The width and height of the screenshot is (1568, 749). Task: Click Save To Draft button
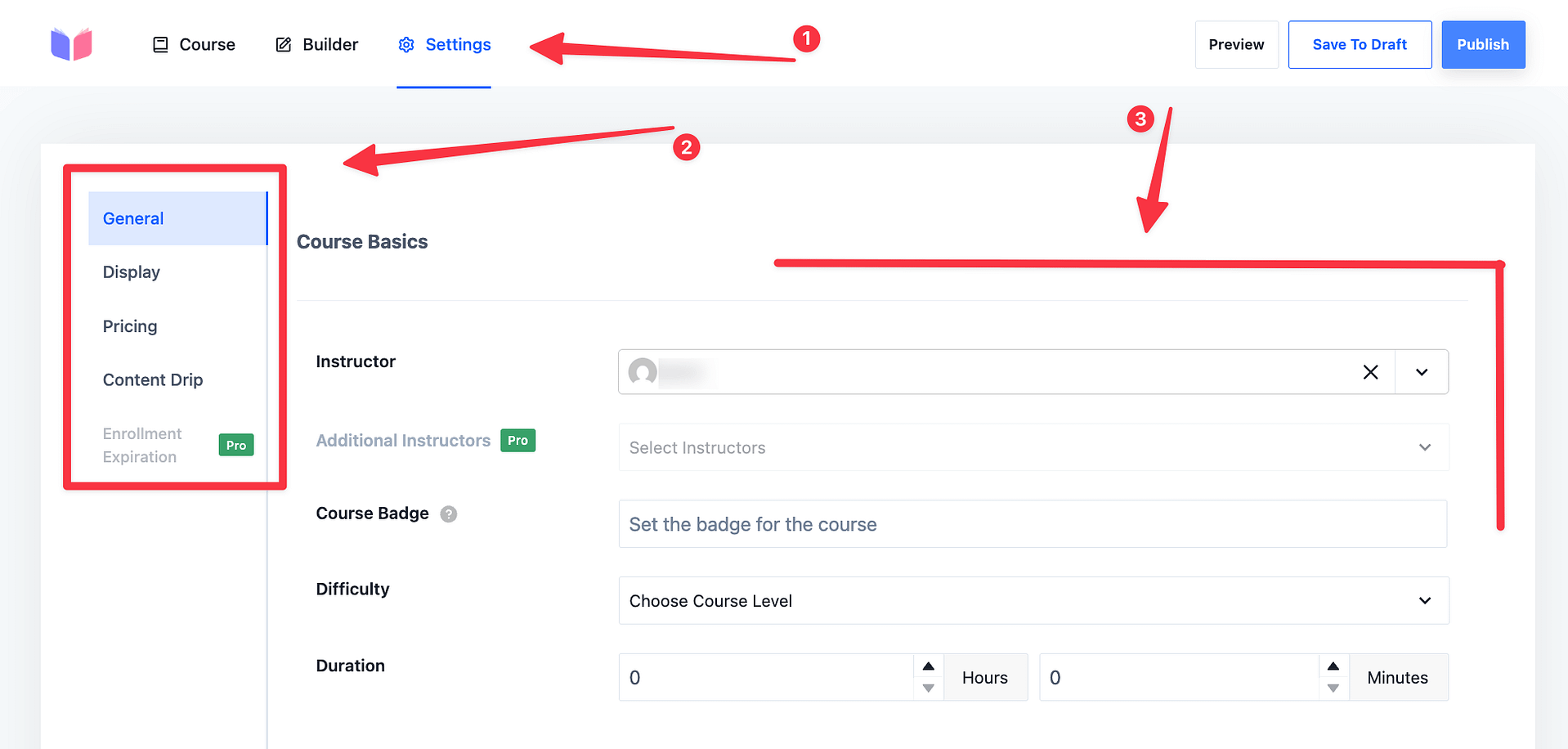[x=1360, y=45]
